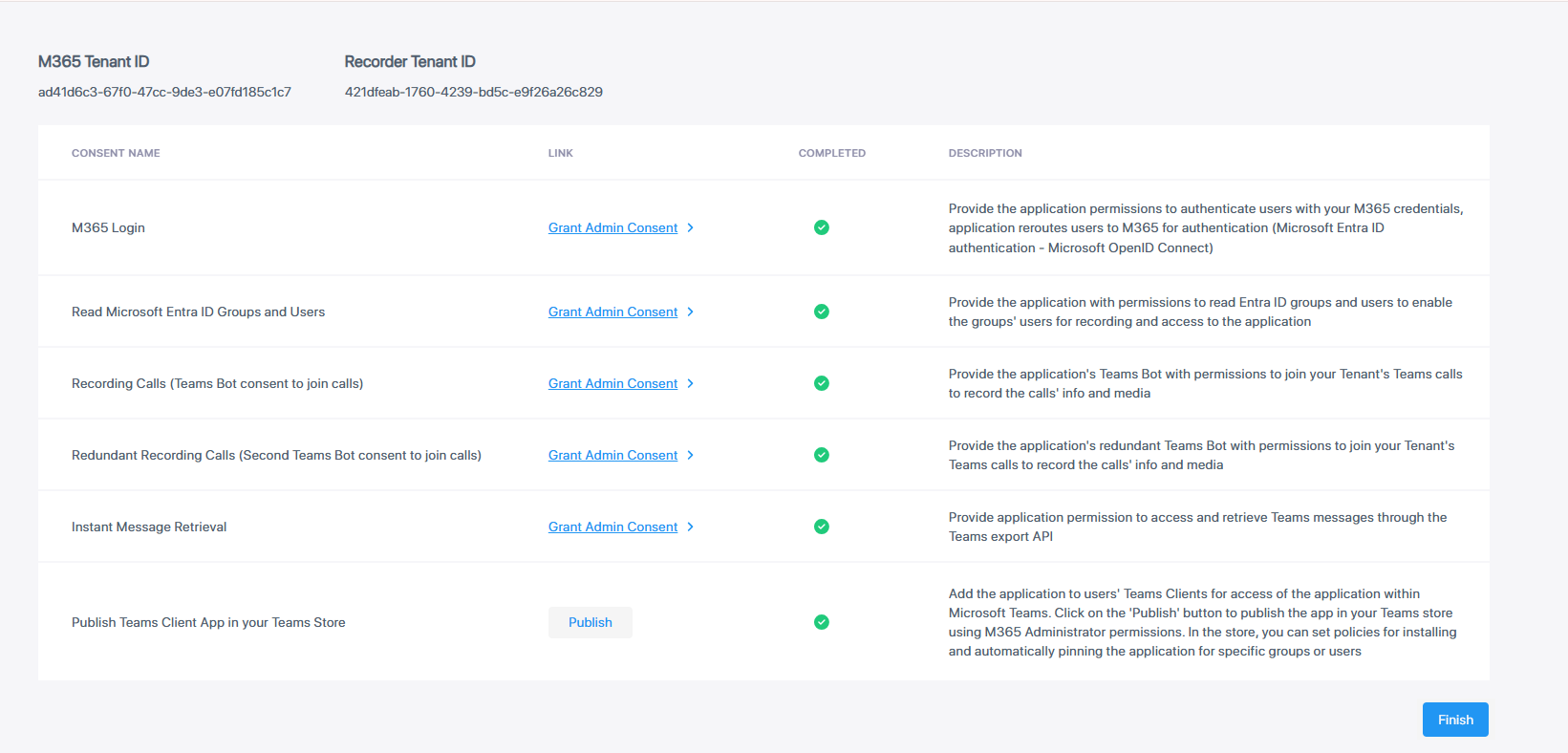The width and height of the screenshot is (1568, 753).
Task: Click completed checkmark for Read Entra ID Groups
Action: tap(821, 312)
